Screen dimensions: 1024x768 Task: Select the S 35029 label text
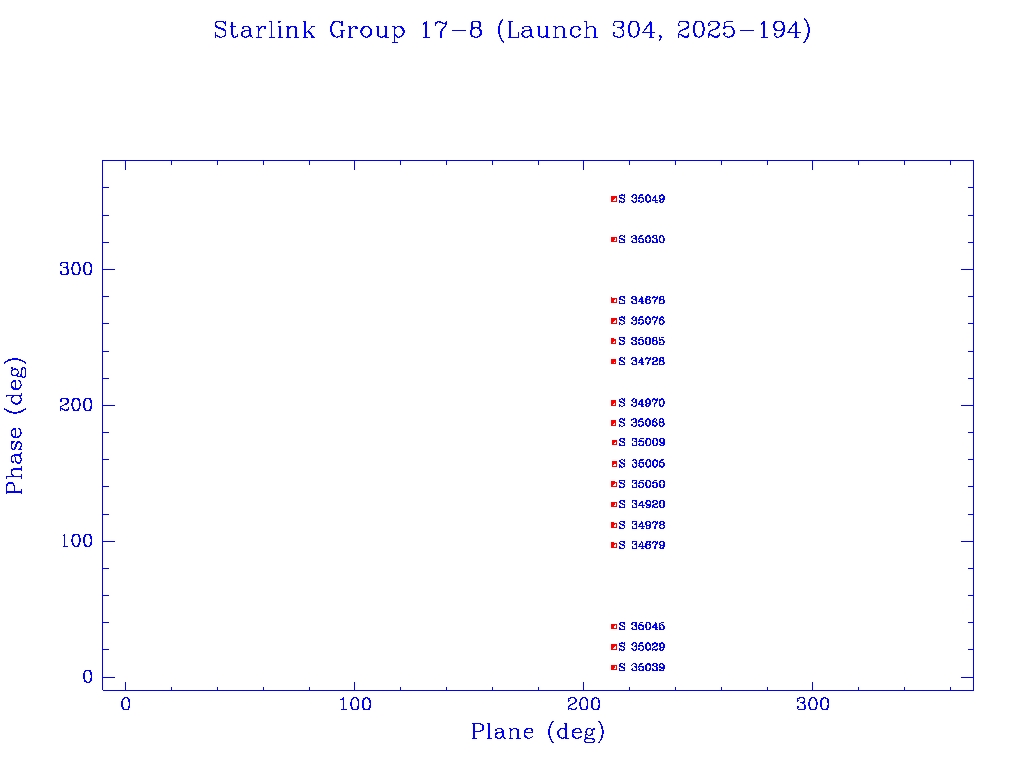tap(642, 647)
